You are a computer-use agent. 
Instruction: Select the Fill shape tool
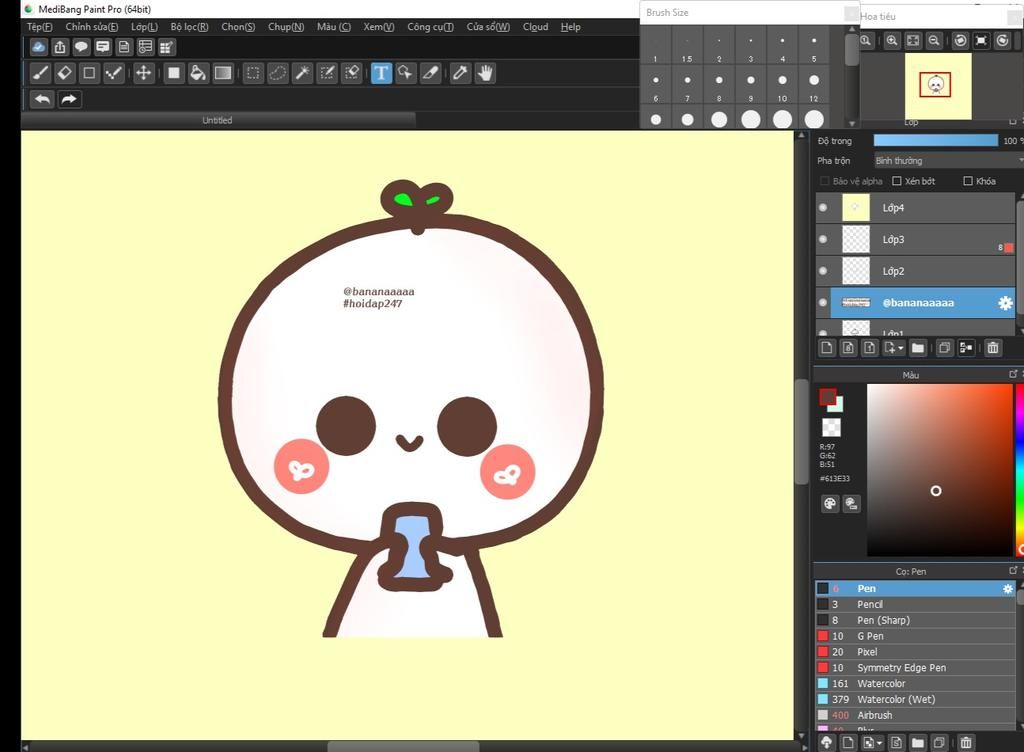174,73
